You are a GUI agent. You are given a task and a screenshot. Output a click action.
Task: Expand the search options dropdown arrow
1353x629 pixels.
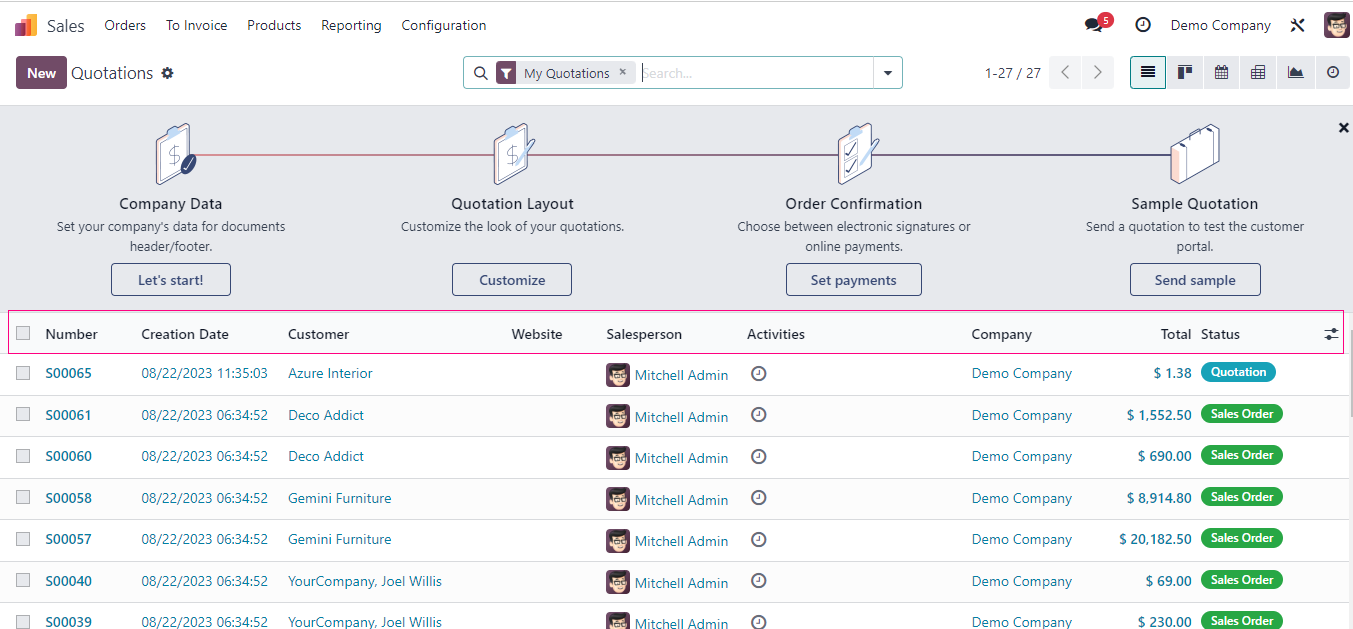[x=887, y=73]
